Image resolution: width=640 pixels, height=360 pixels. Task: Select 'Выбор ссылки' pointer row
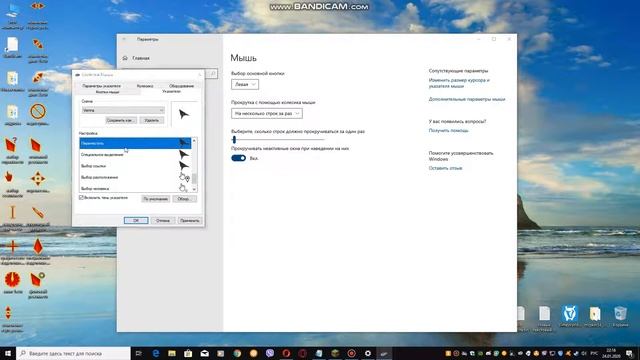135,166
